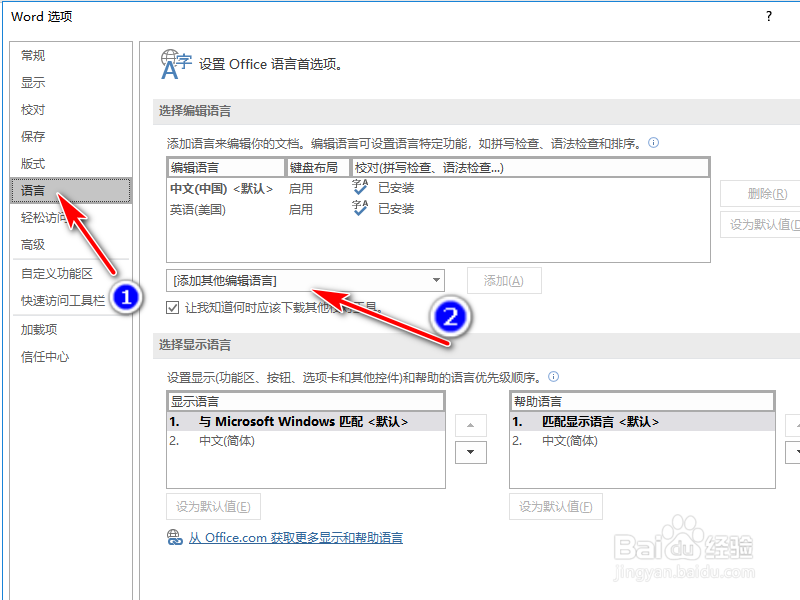This screenshot has height=600, width=800.
Task: Click the 键盘布局 column header
Action: click(x=318, y=167)
